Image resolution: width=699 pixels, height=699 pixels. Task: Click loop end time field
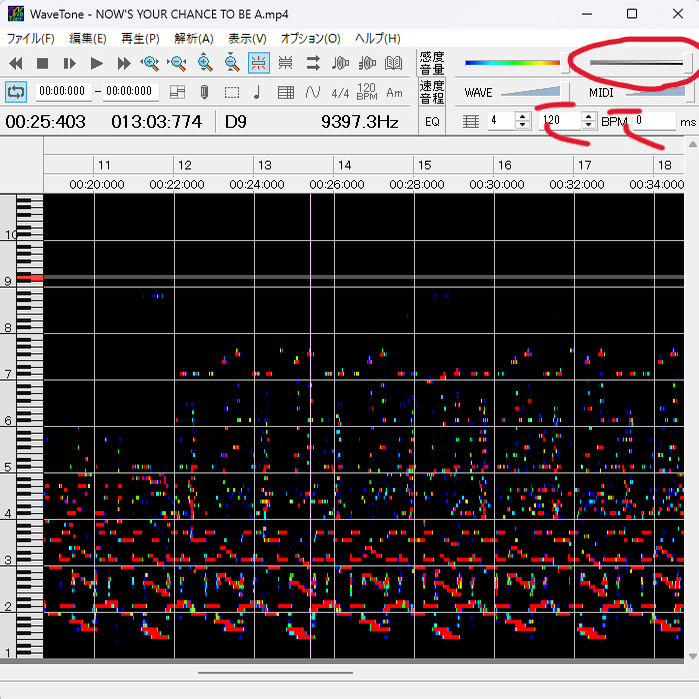[129, 91]
